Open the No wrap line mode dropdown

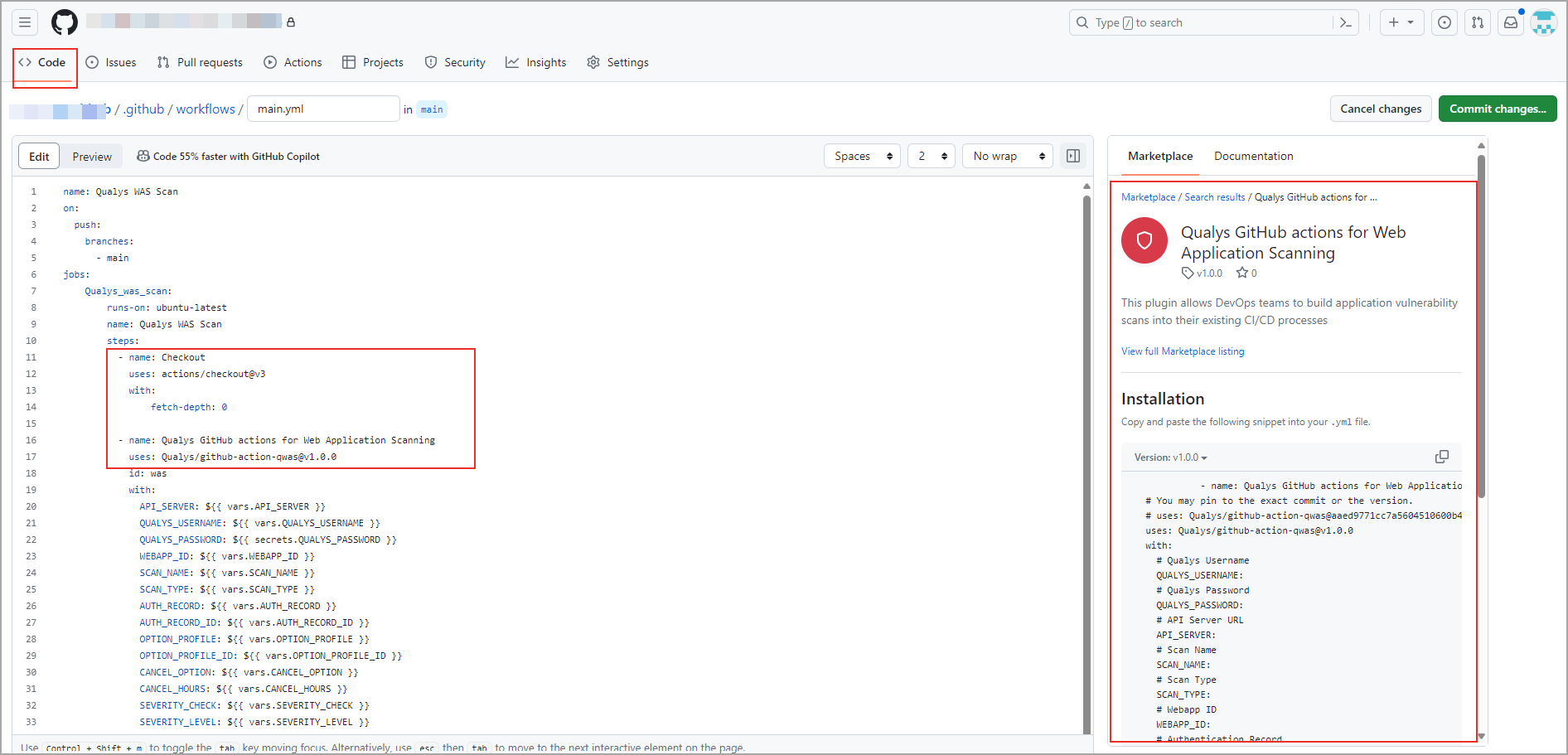[1008, 156]
